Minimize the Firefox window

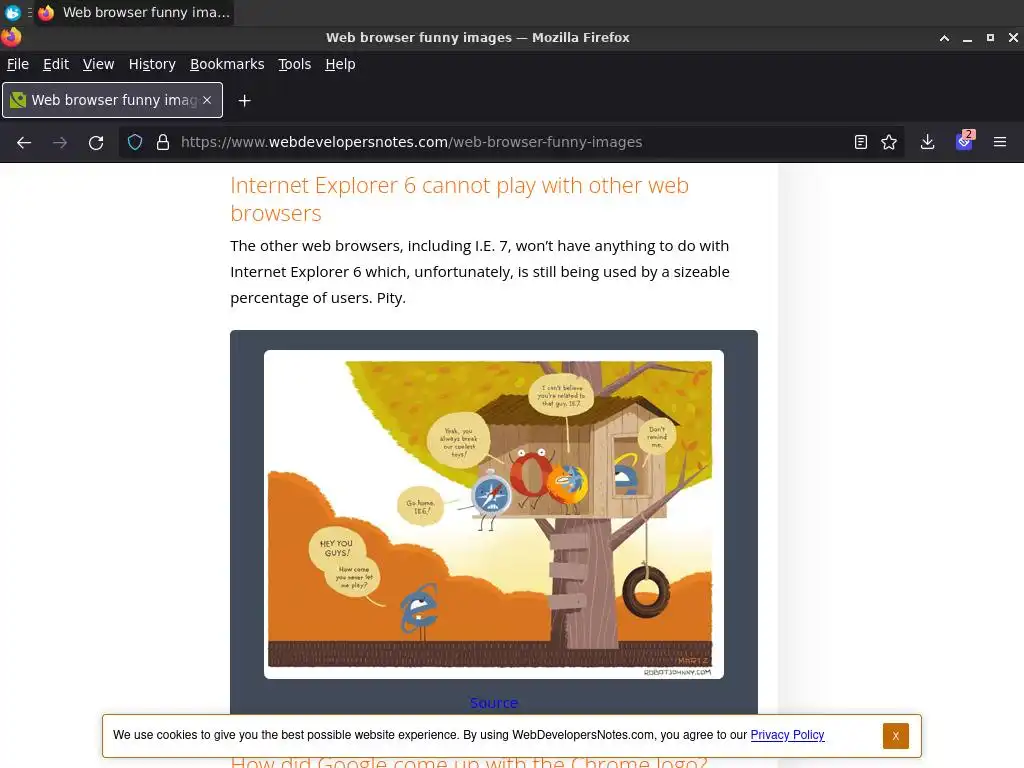click(967, 38)
